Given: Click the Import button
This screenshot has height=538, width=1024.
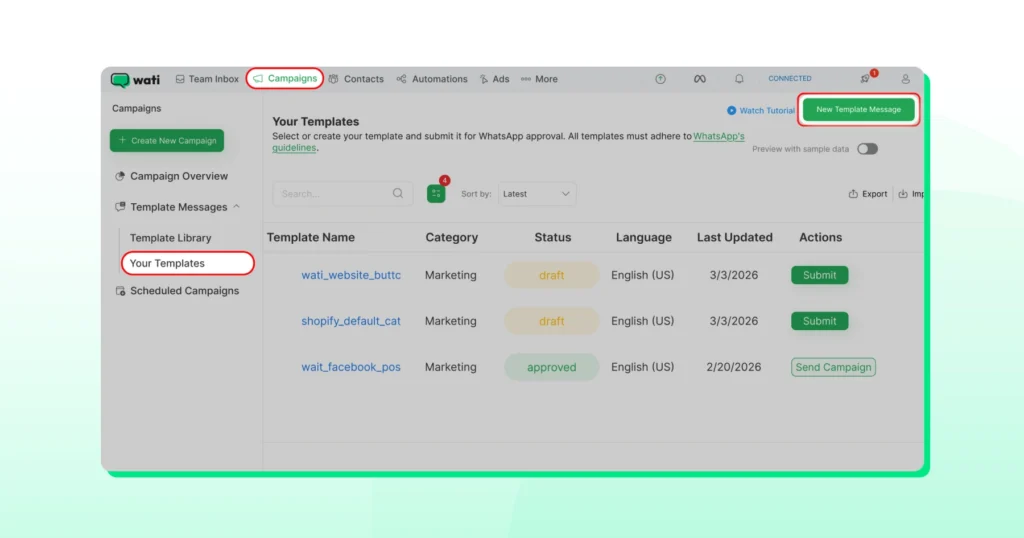Looking at the screenshot, I should [912, 194].
